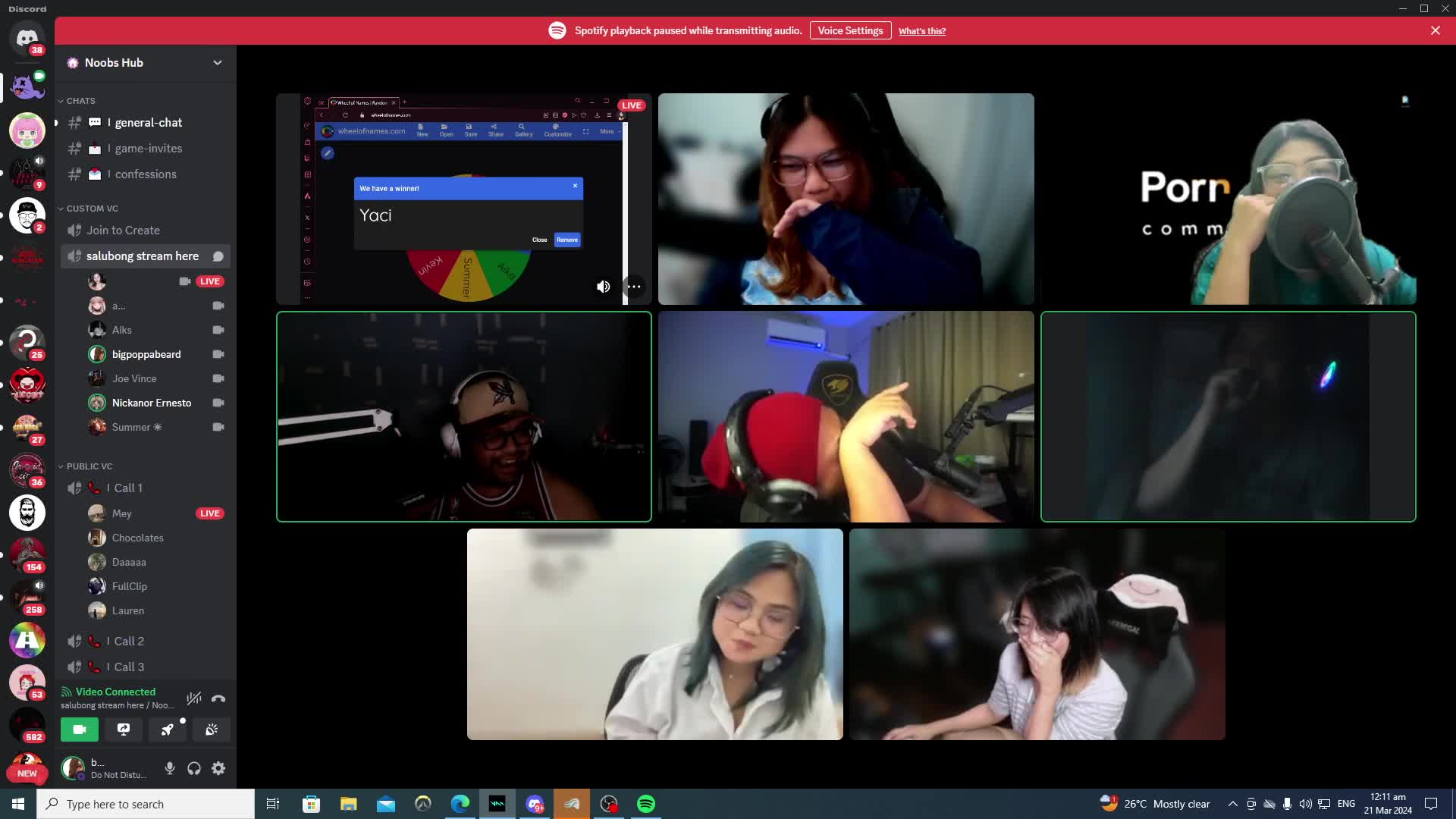Screen dimensions: 1456x819
Task: Join the Call 1 voice channel
Action: [146, 488]
